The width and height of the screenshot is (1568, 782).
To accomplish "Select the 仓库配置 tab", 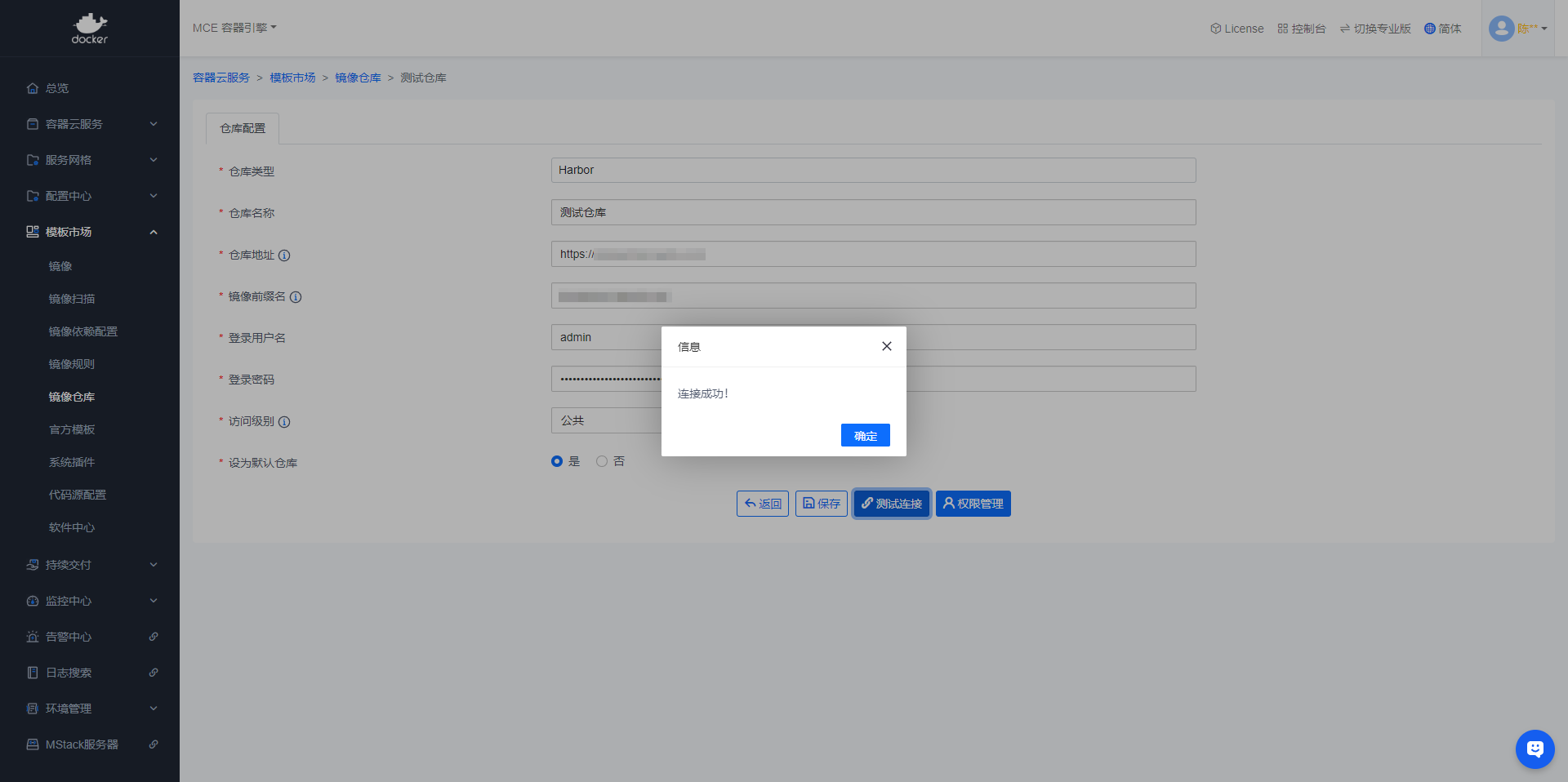I will click(243, 128).
